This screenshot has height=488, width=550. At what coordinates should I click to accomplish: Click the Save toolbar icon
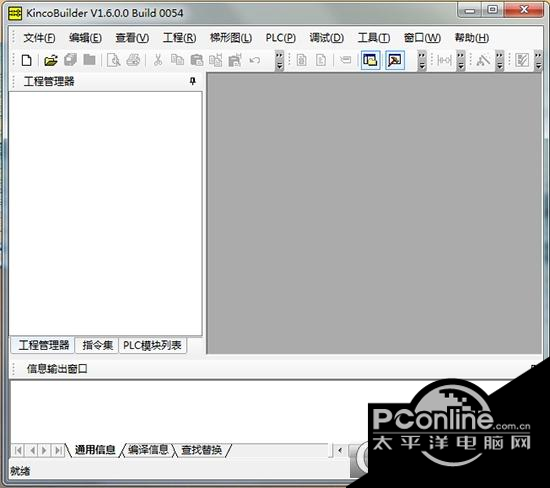(89, 60)
